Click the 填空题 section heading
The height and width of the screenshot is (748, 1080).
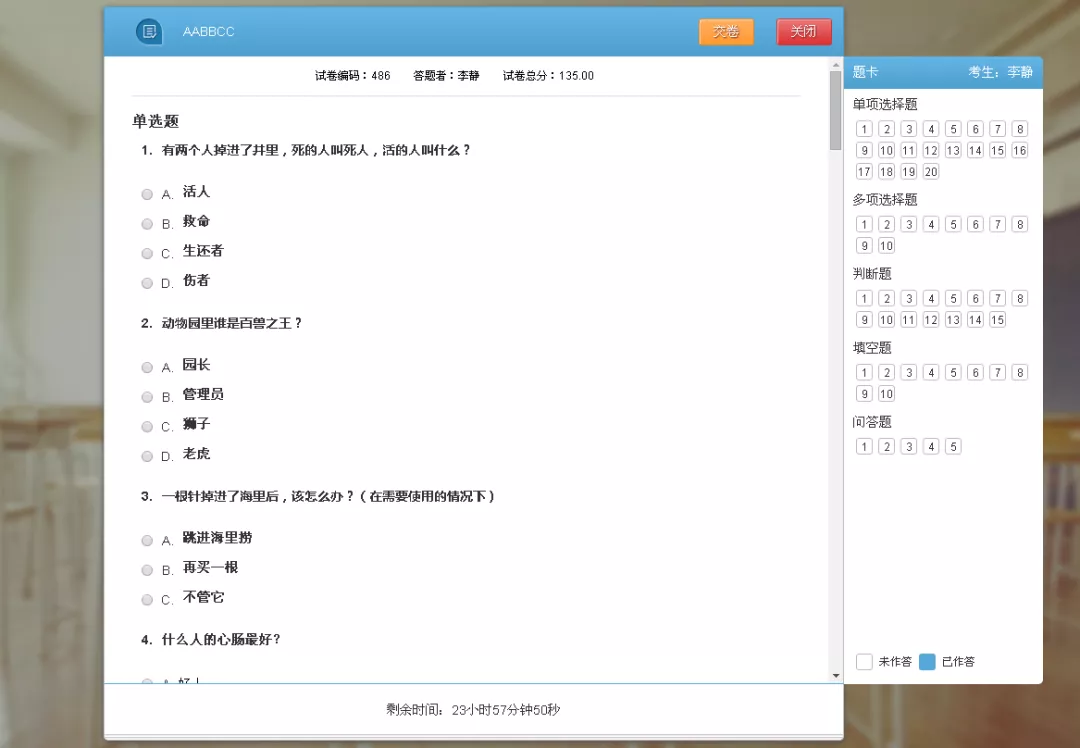(x=872, y=348)
